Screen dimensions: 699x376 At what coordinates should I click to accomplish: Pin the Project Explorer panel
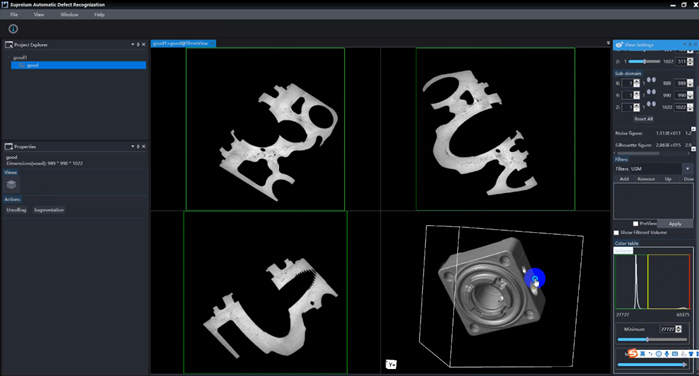138,45
